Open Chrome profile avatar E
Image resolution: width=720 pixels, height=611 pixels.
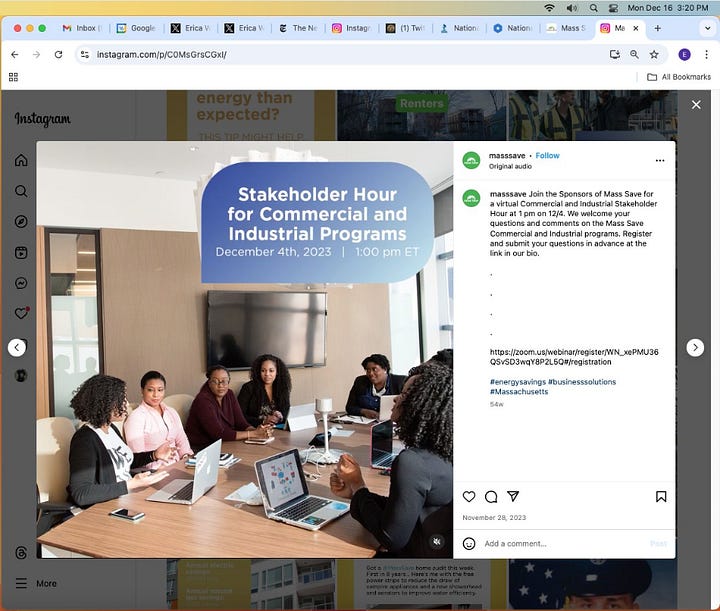(684, 55)
